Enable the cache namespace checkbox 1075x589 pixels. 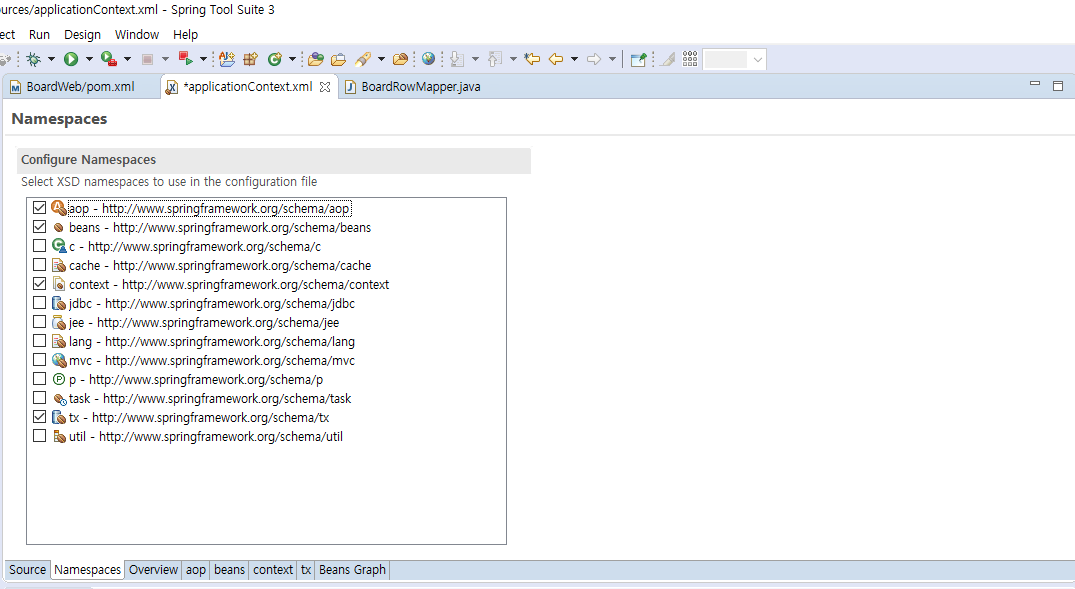tap(40, 265)
